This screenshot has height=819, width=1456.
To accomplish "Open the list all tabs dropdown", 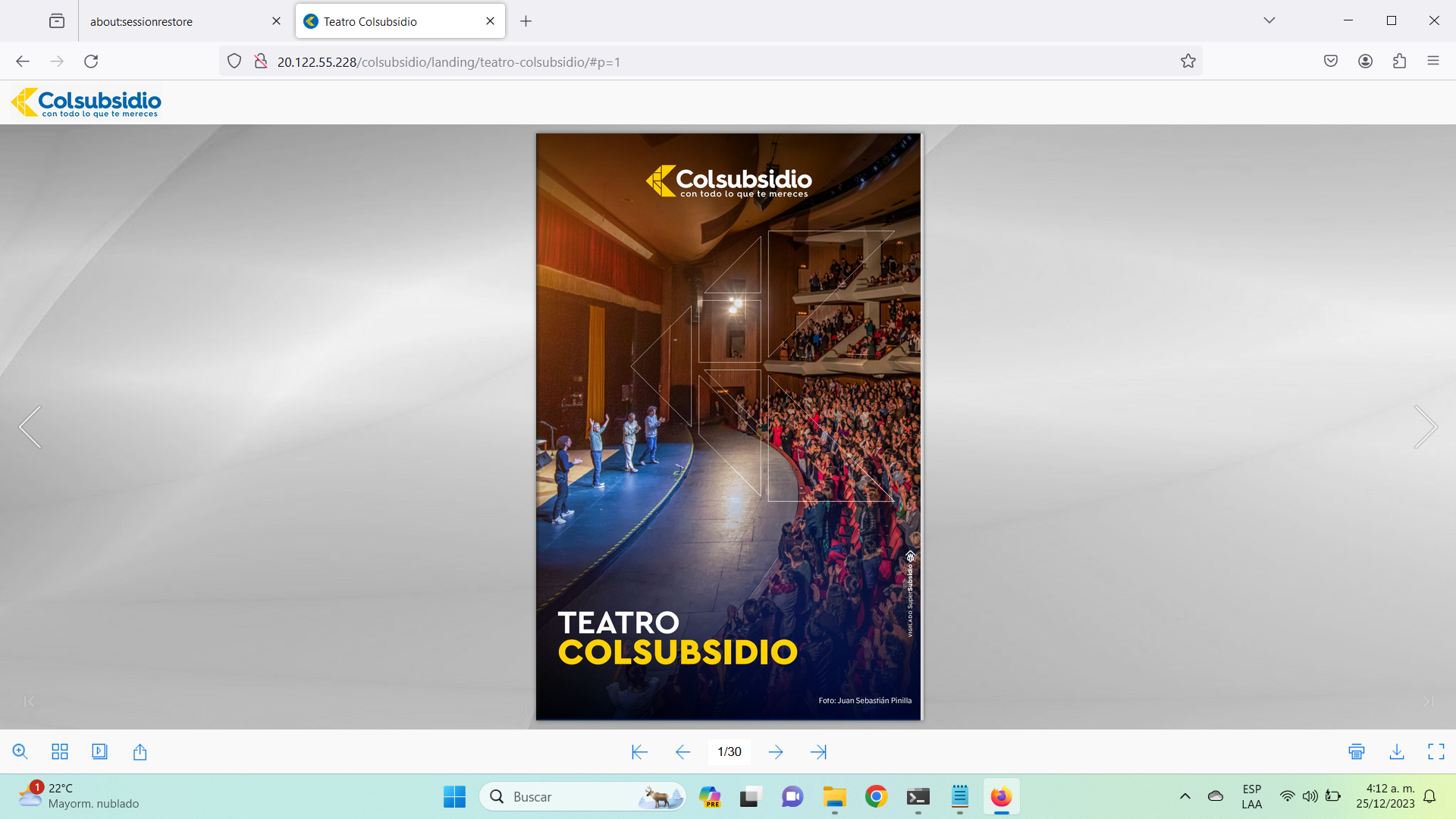I will tap(1269, 20).
